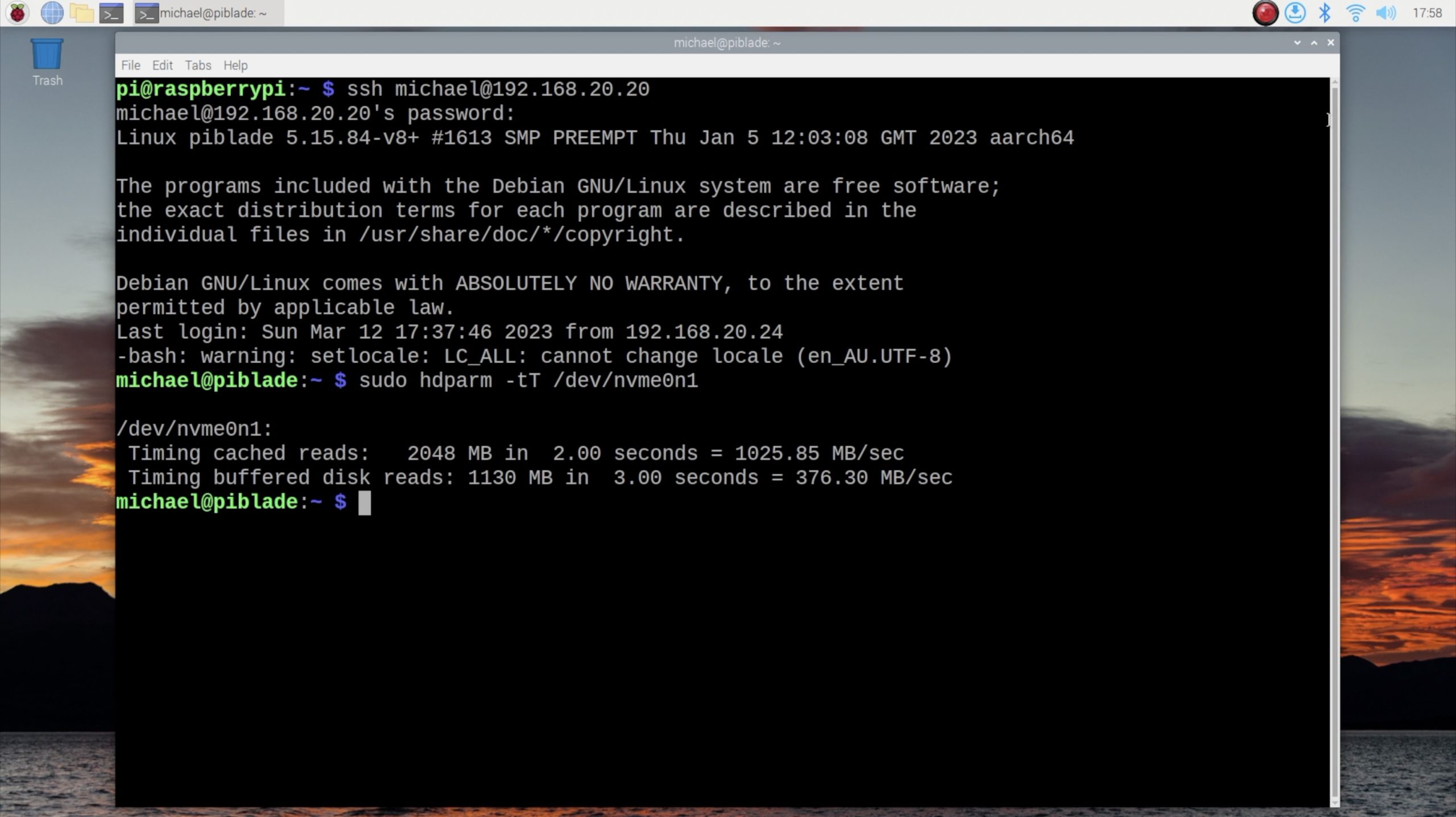This screenshot has width=1456, height=817.
Task: Open the Bluetooth tray menu
Action: point(1325,13)
